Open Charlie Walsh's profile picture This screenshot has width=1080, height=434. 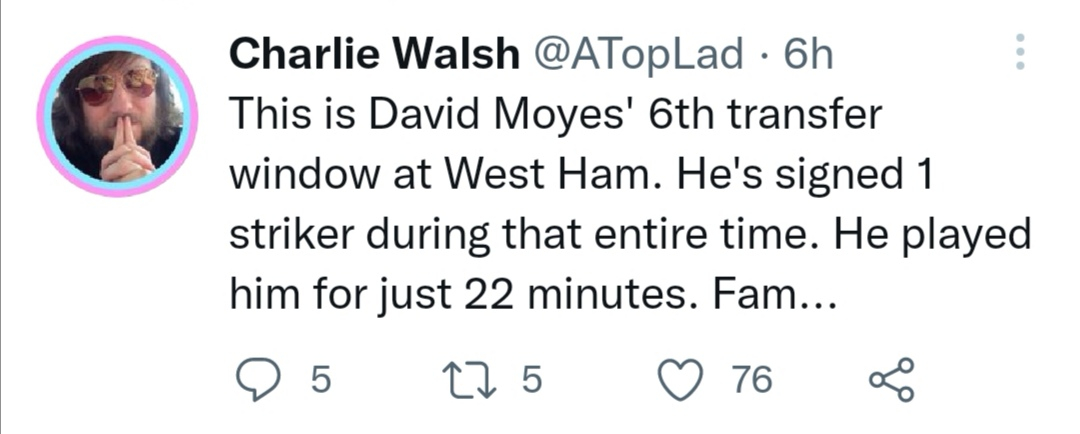[x=117, y=116]
